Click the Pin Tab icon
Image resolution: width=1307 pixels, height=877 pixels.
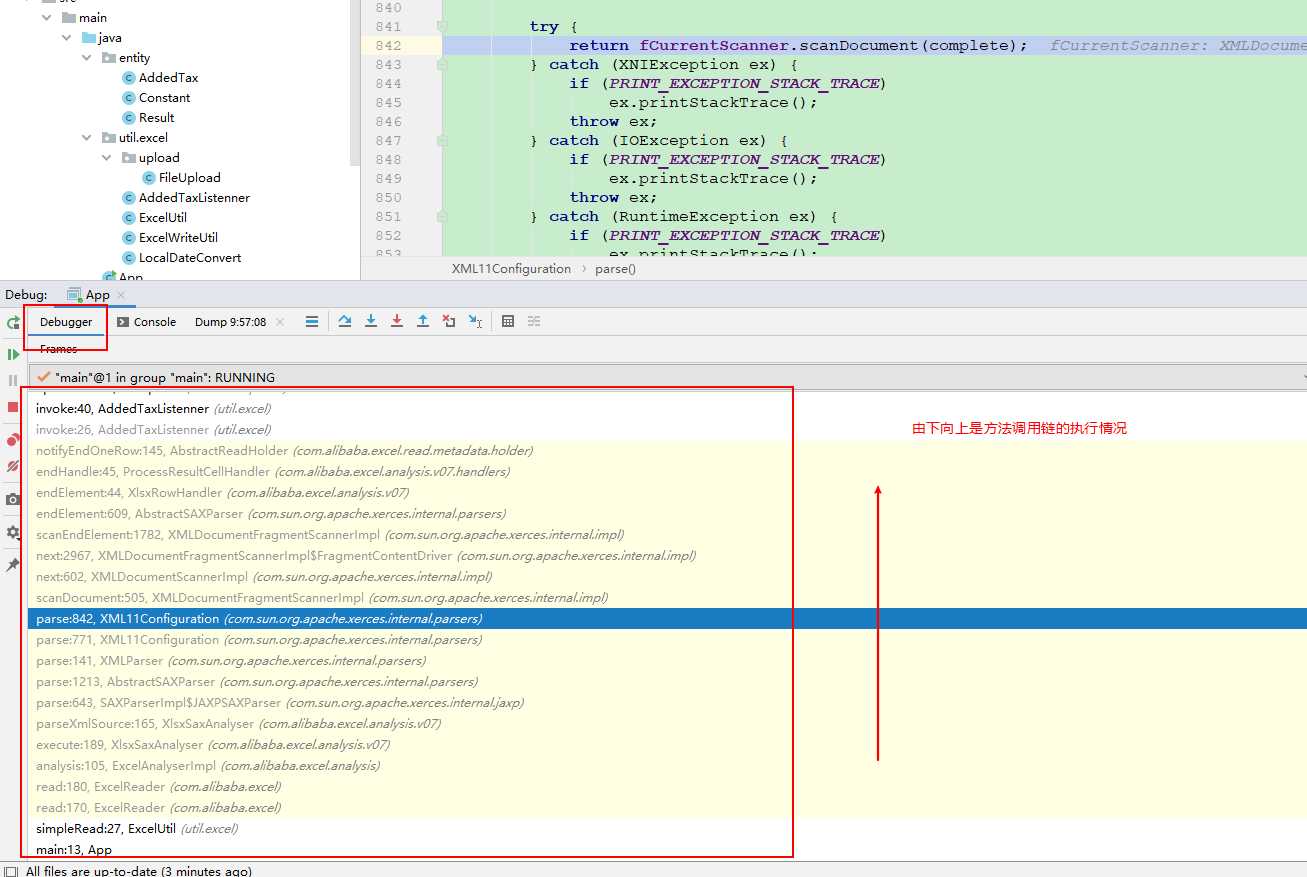(x=13, y=565)
